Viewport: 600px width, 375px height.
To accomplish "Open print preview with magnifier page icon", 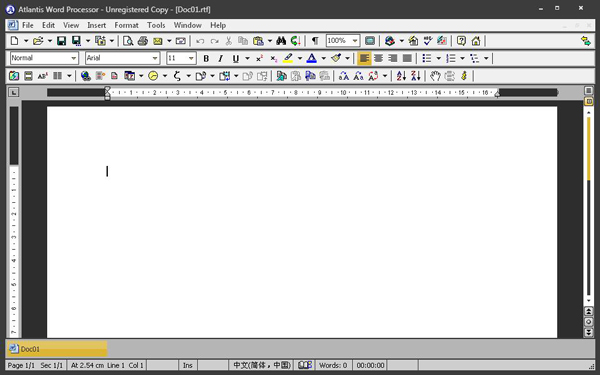I will (128, 41).
